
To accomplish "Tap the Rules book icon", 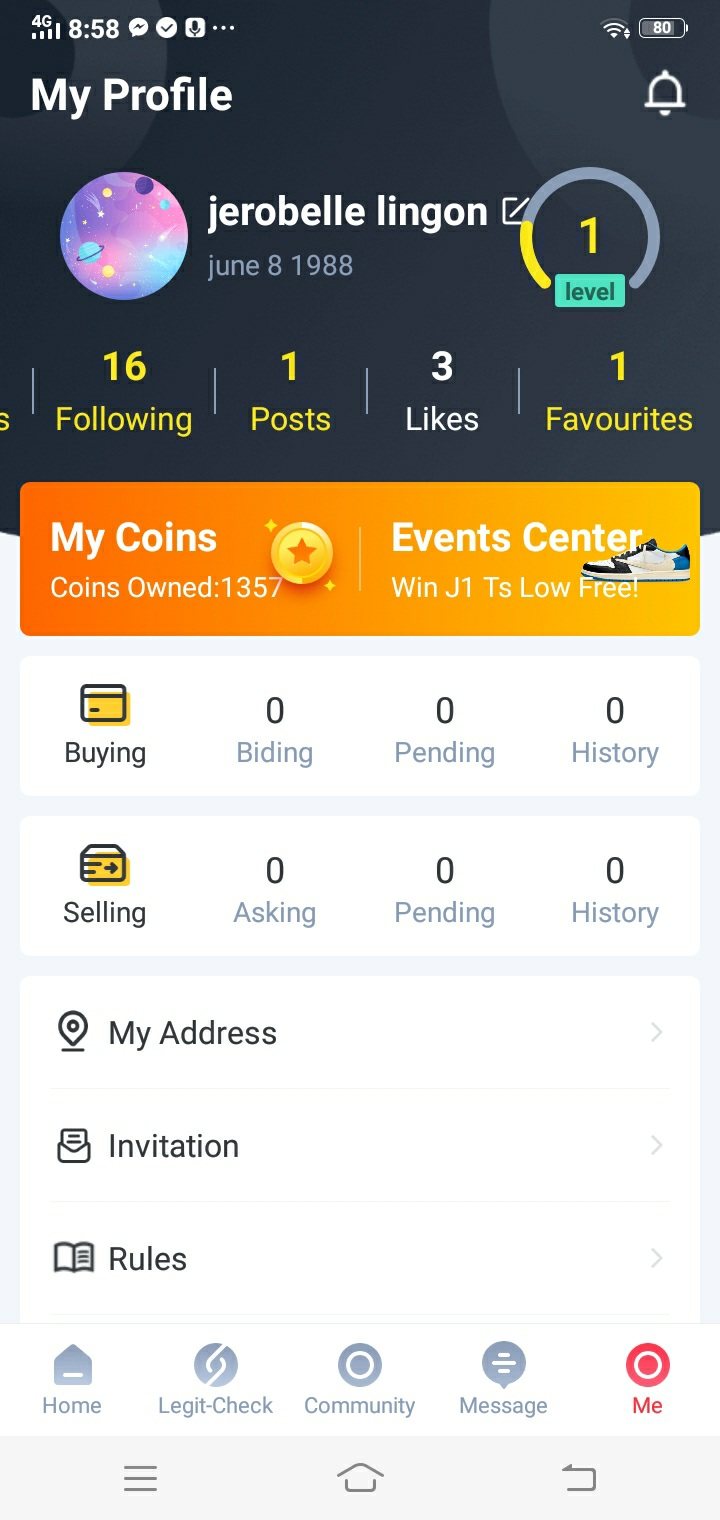I will (73, 1258).
